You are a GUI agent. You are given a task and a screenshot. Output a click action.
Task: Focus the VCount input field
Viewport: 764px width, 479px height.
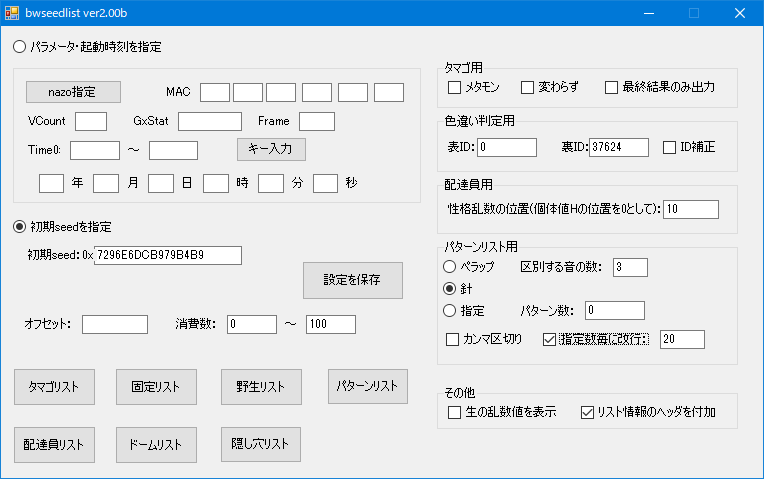(x=91, y=121)
